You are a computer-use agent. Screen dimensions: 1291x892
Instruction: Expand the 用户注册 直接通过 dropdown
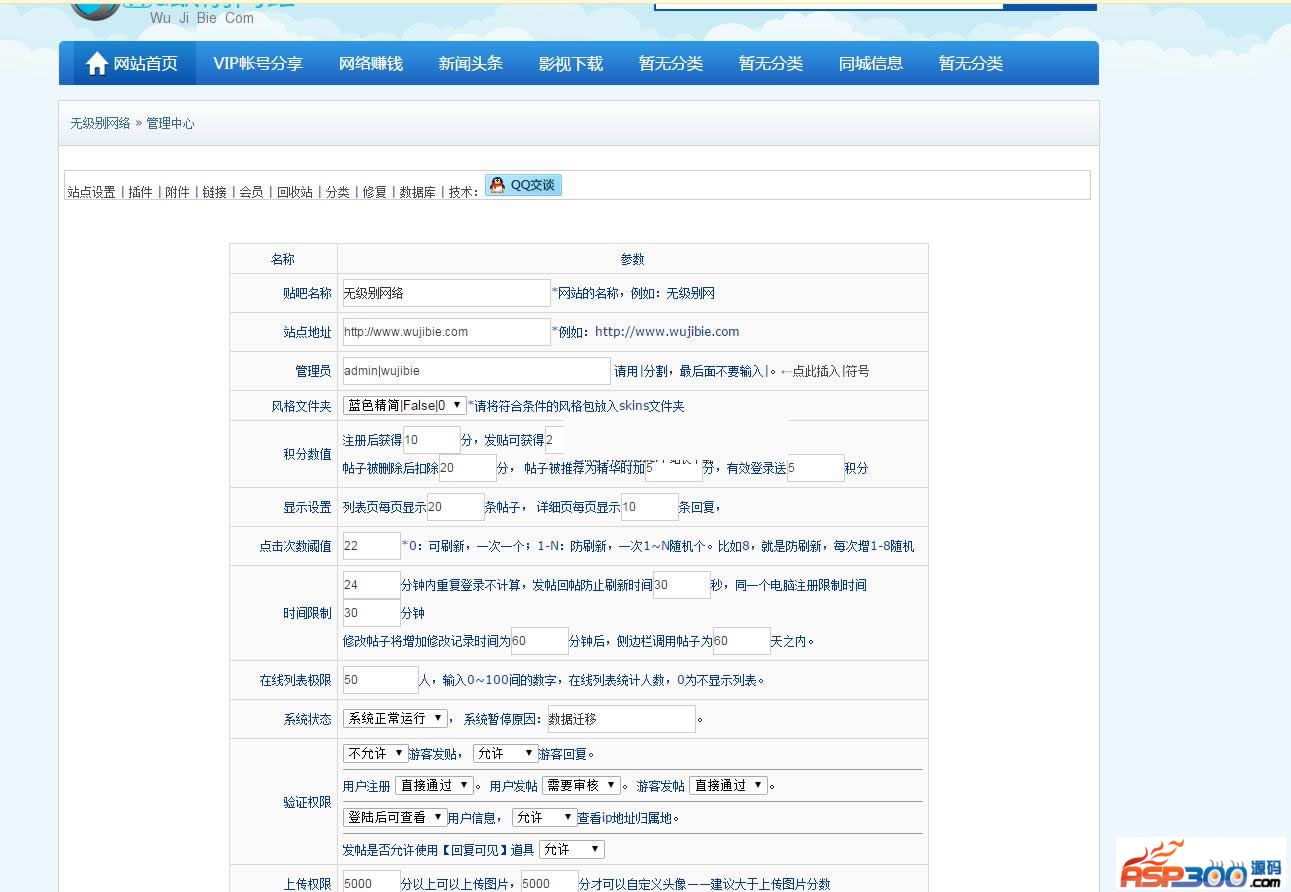tap(434, 786)
